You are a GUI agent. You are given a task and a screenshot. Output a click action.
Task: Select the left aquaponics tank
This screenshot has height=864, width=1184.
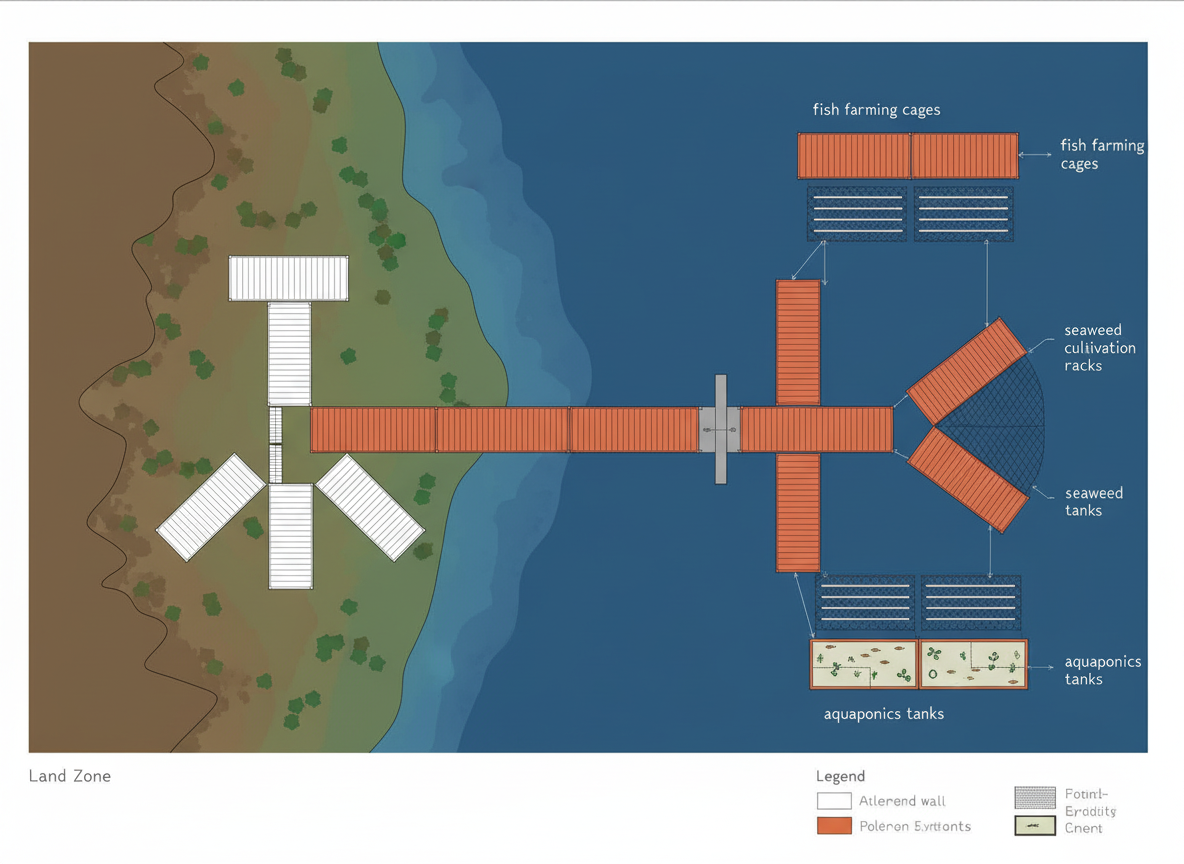pos(863,665)
